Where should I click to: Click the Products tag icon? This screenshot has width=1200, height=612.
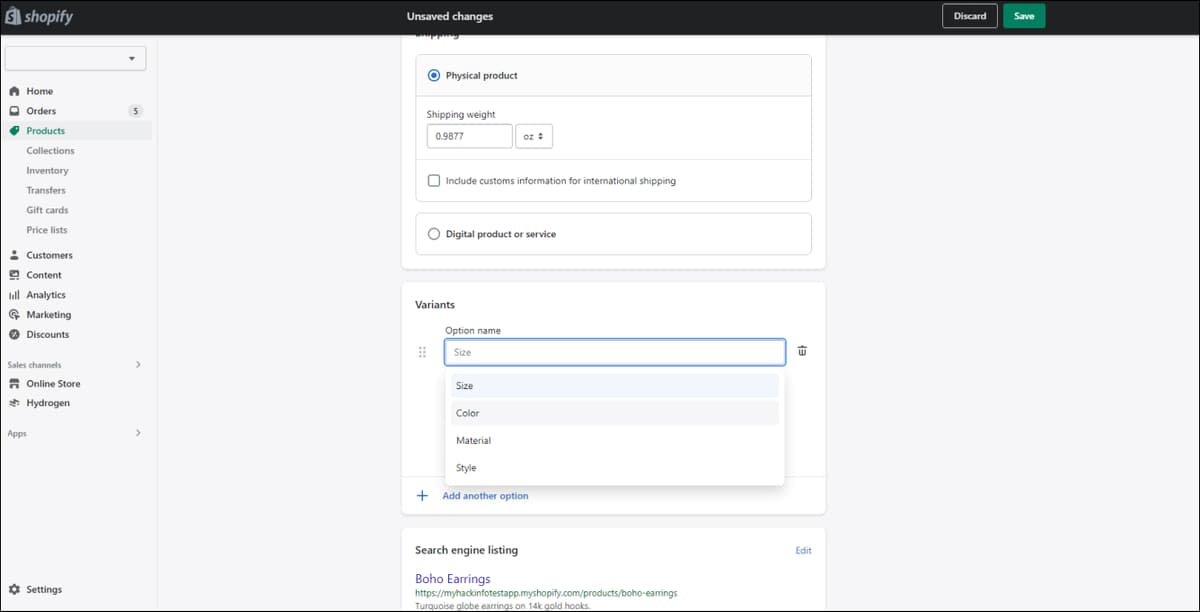point(14,131)
